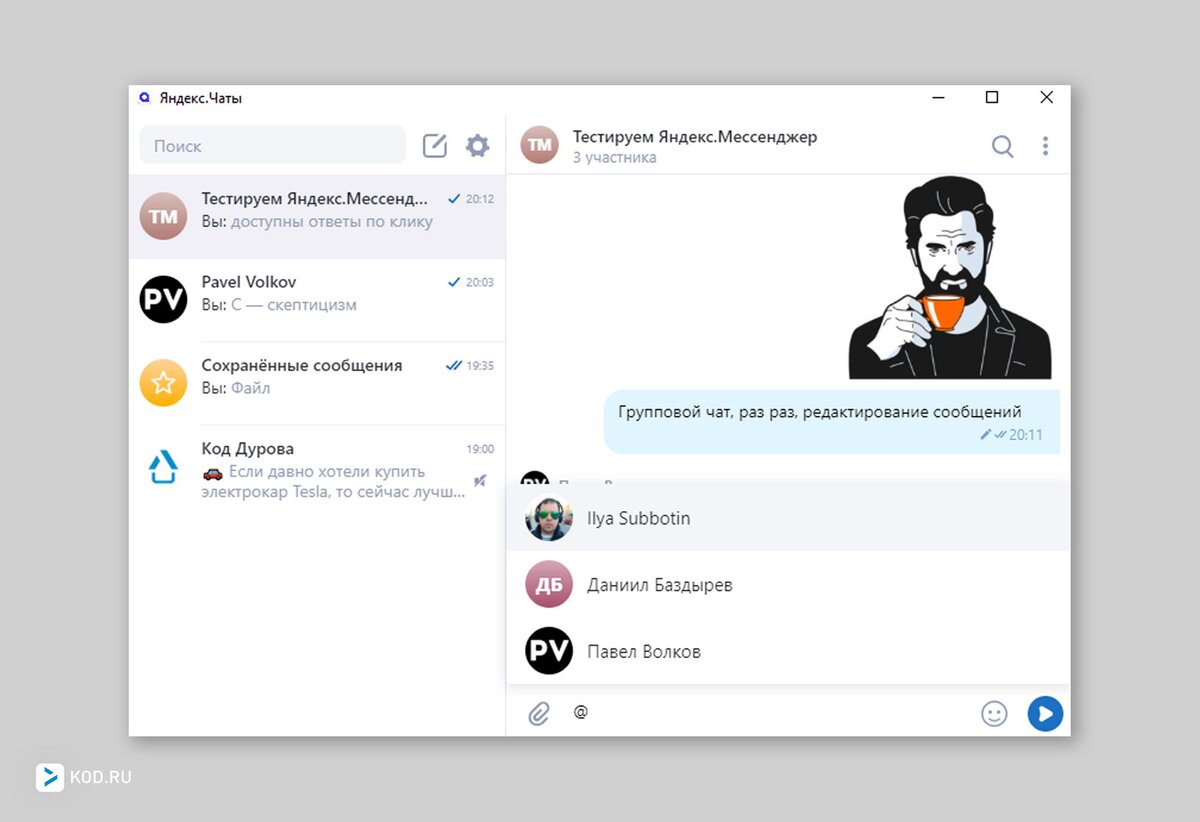Click the 19:00 timestamp in chat list
1200x822 pixels.
coord(480,449)
